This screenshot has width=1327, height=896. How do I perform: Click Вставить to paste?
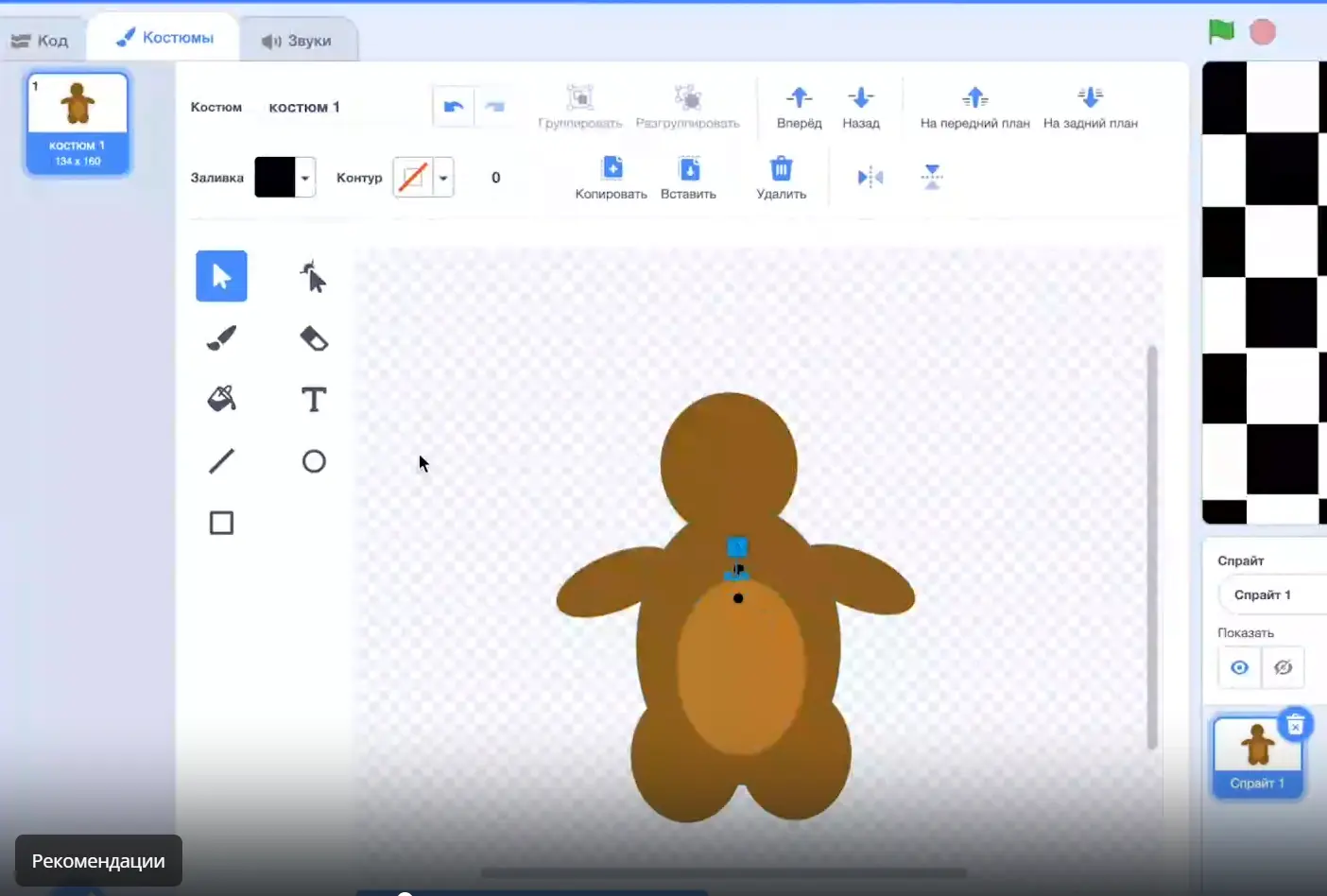[688, 179]
